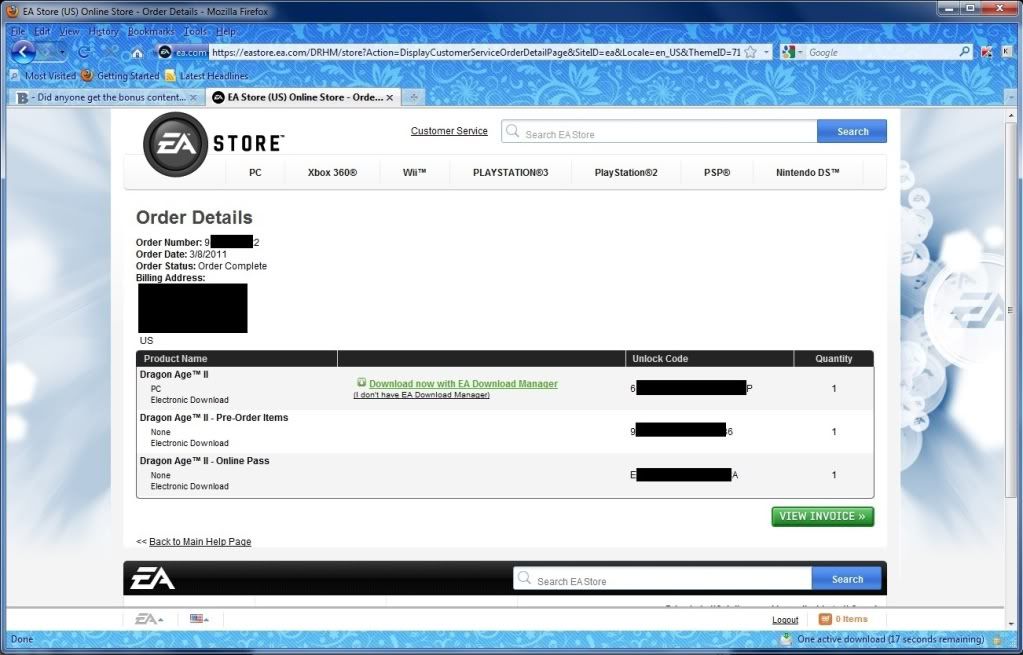Select the Xbox 360 navigation category

(333, 173)
